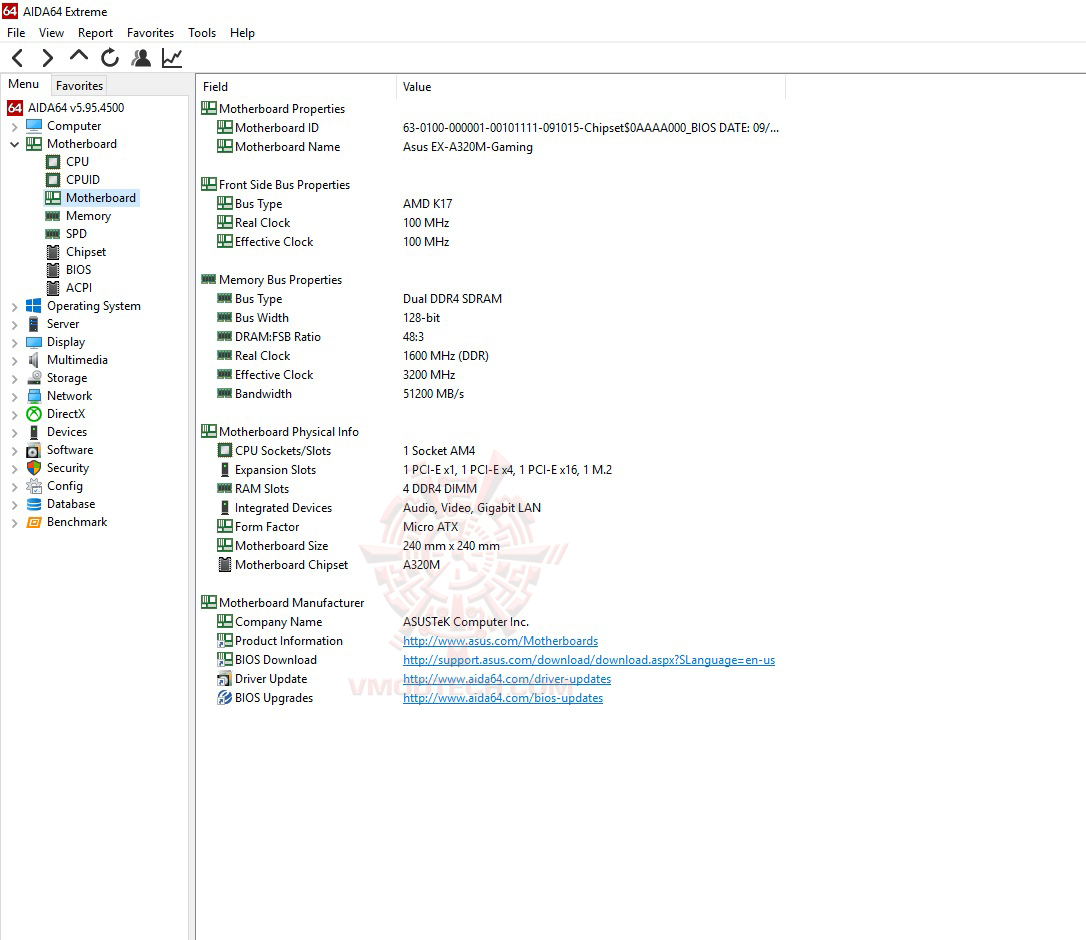Collapse the Motherboard tree node
This screenshot has width=1086, height=940.
click(x=15, y=144)
